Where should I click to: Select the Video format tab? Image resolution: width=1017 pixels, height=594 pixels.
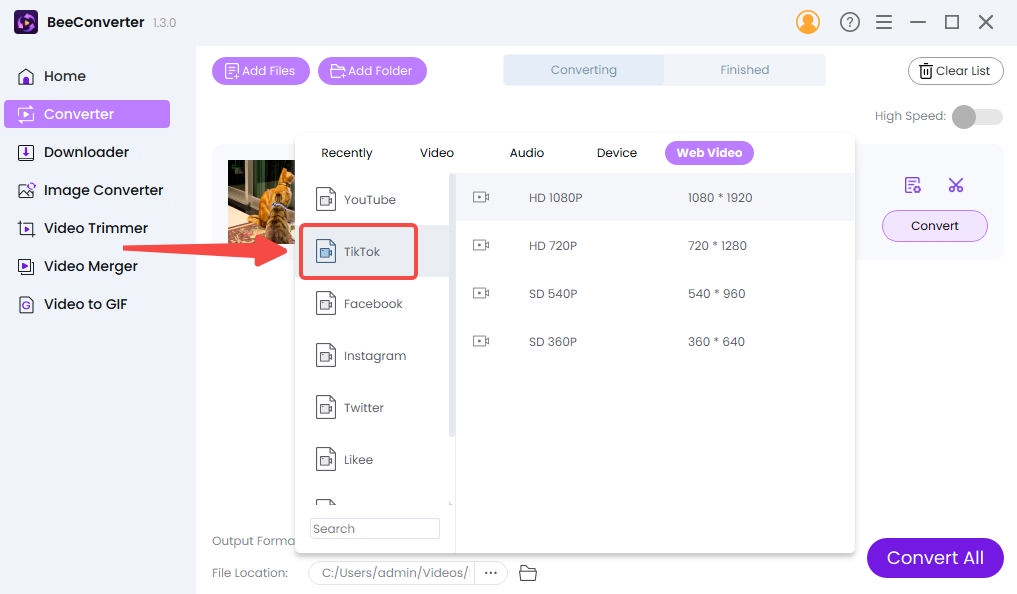tap(437, 153)
